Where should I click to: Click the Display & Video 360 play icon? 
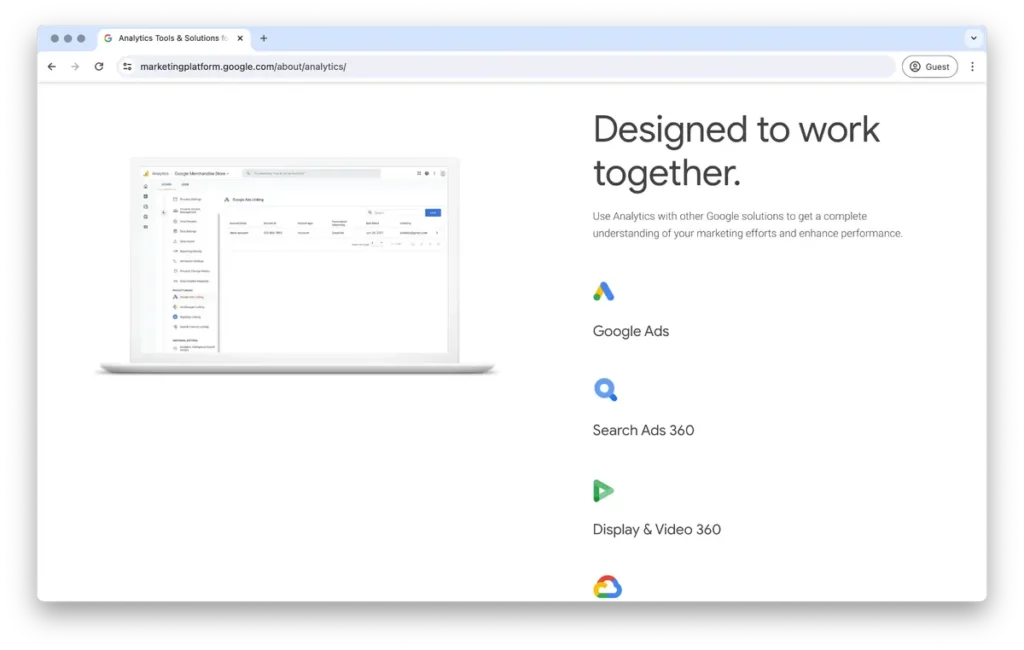click(603, 491)
